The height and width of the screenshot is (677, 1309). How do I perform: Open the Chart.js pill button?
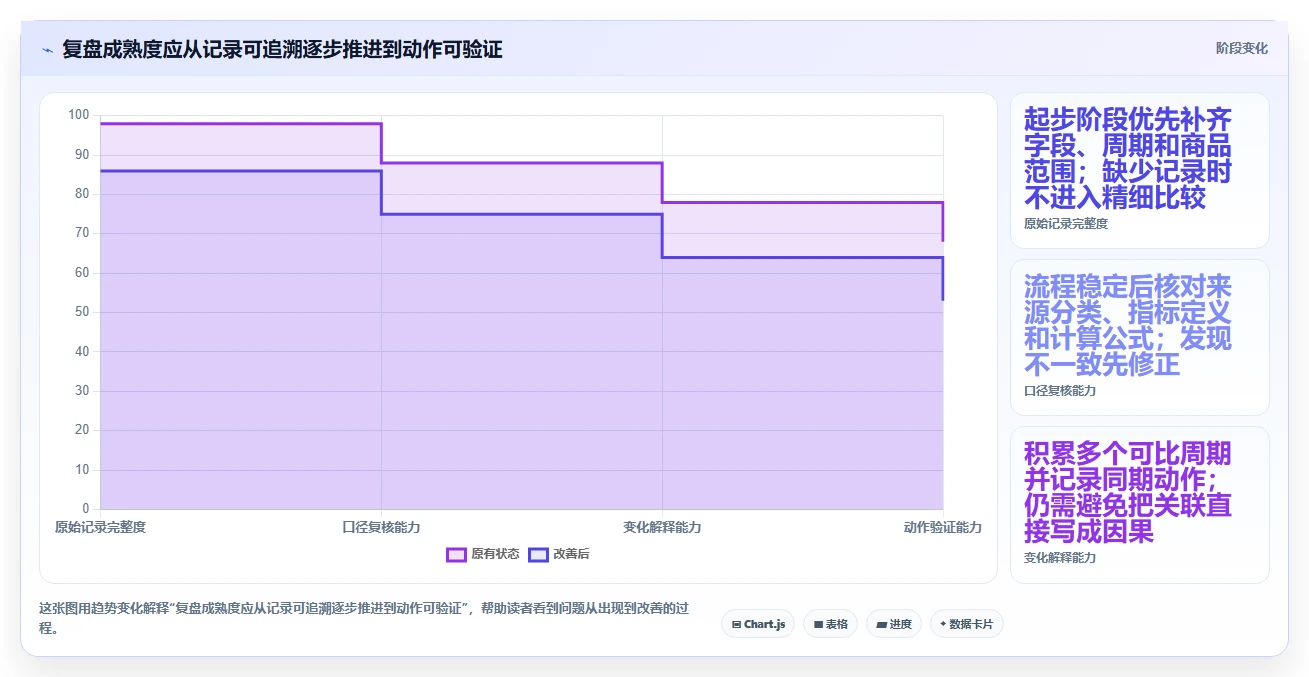(x=758, y=624)
